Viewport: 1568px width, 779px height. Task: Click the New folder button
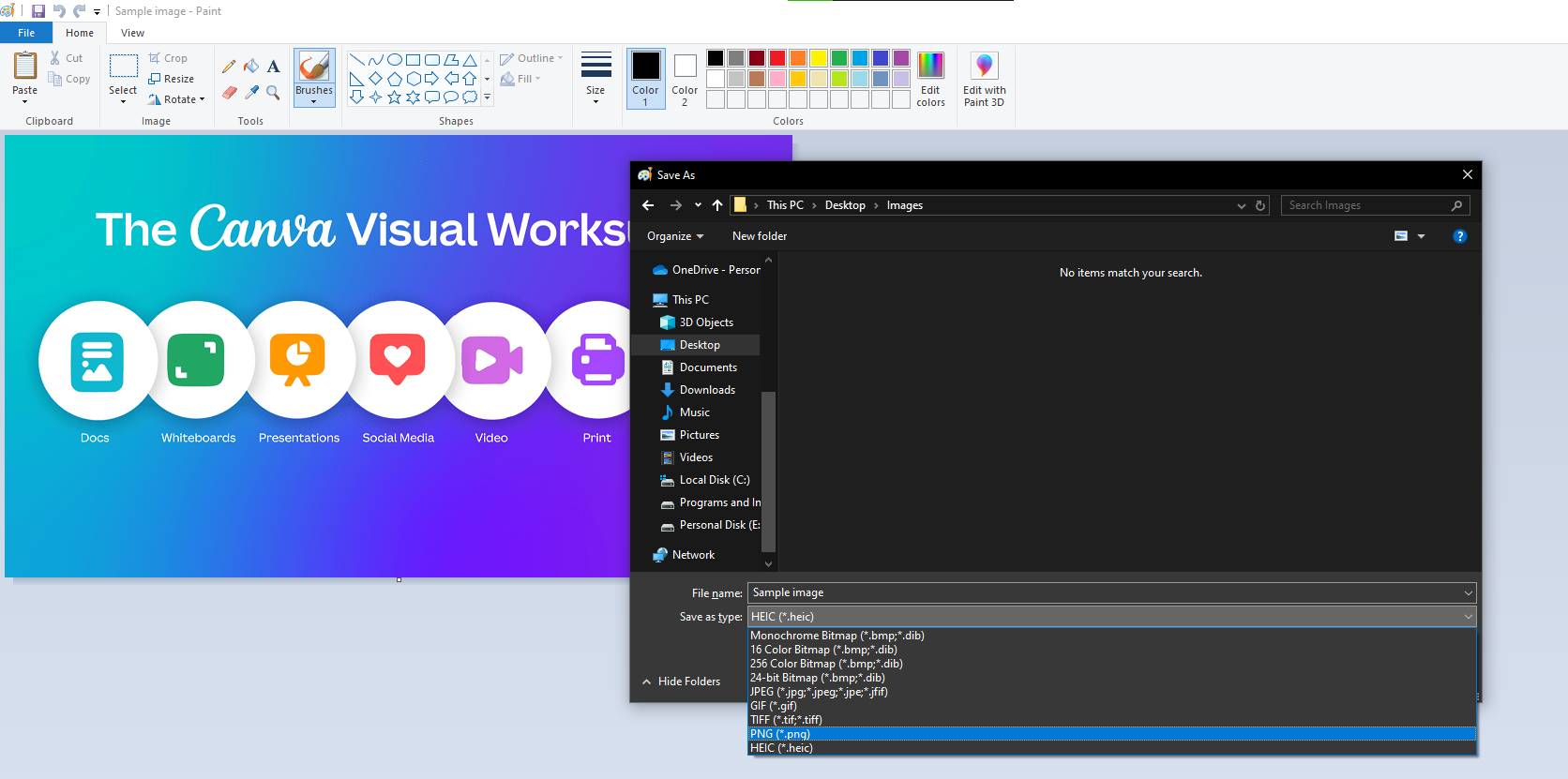760,236
